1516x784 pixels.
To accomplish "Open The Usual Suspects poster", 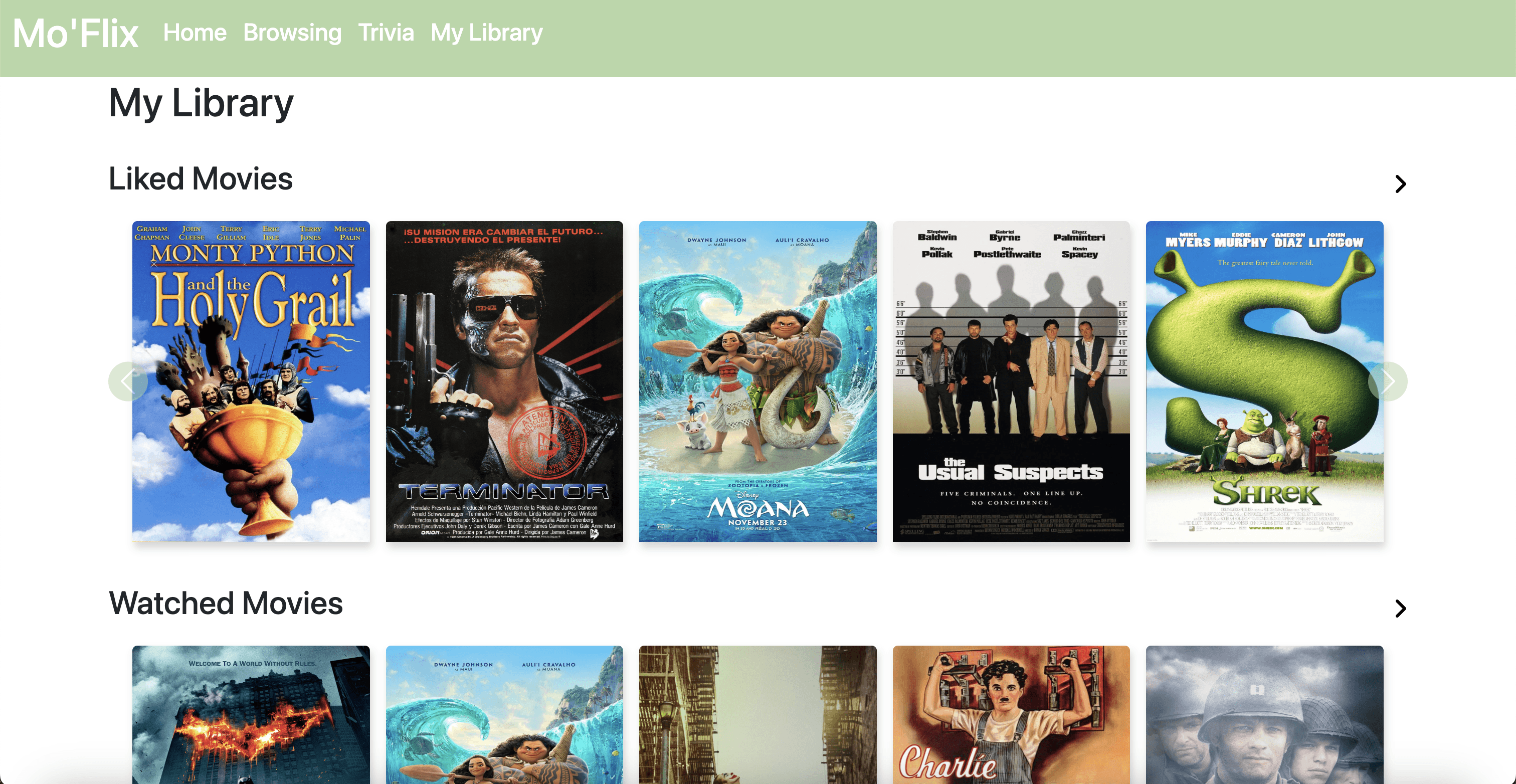I will click(1011, 381).
